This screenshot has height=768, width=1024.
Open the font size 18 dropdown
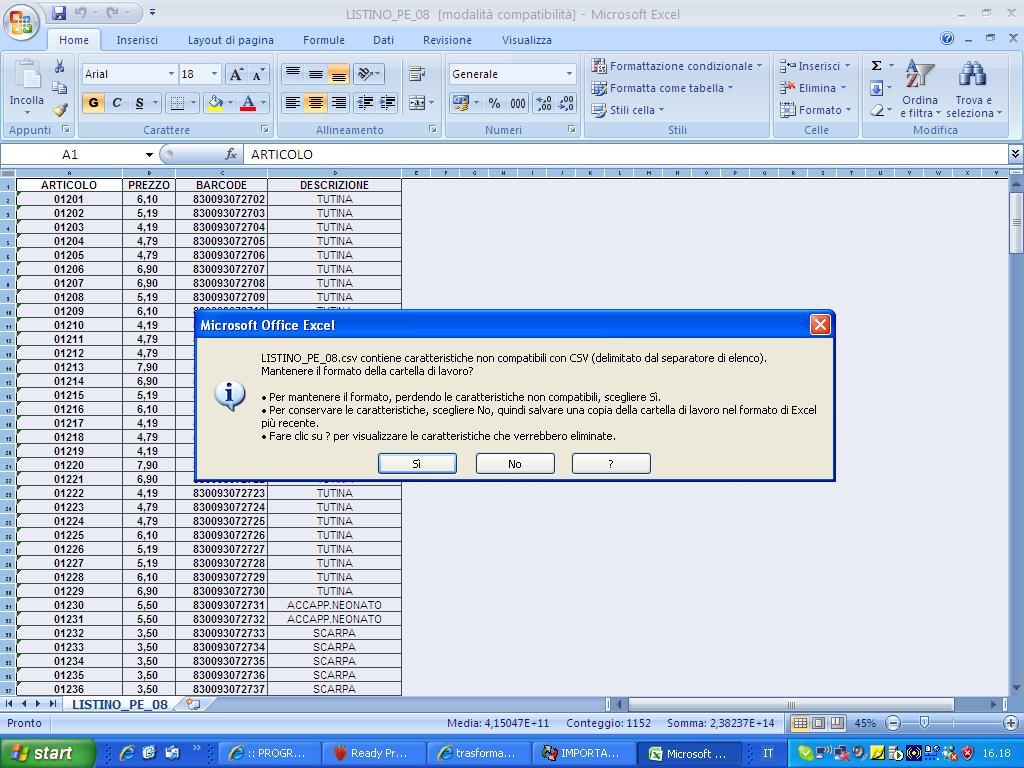[214, 74]
